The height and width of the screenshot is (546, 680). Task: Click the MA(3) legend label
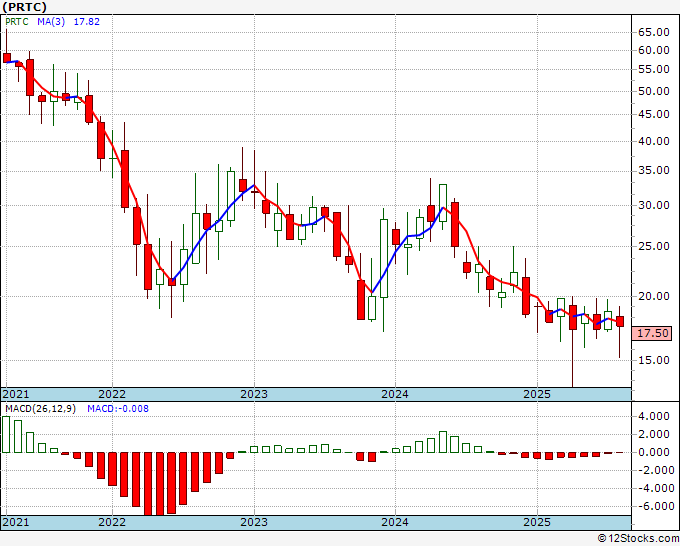[x=51, y=22]
